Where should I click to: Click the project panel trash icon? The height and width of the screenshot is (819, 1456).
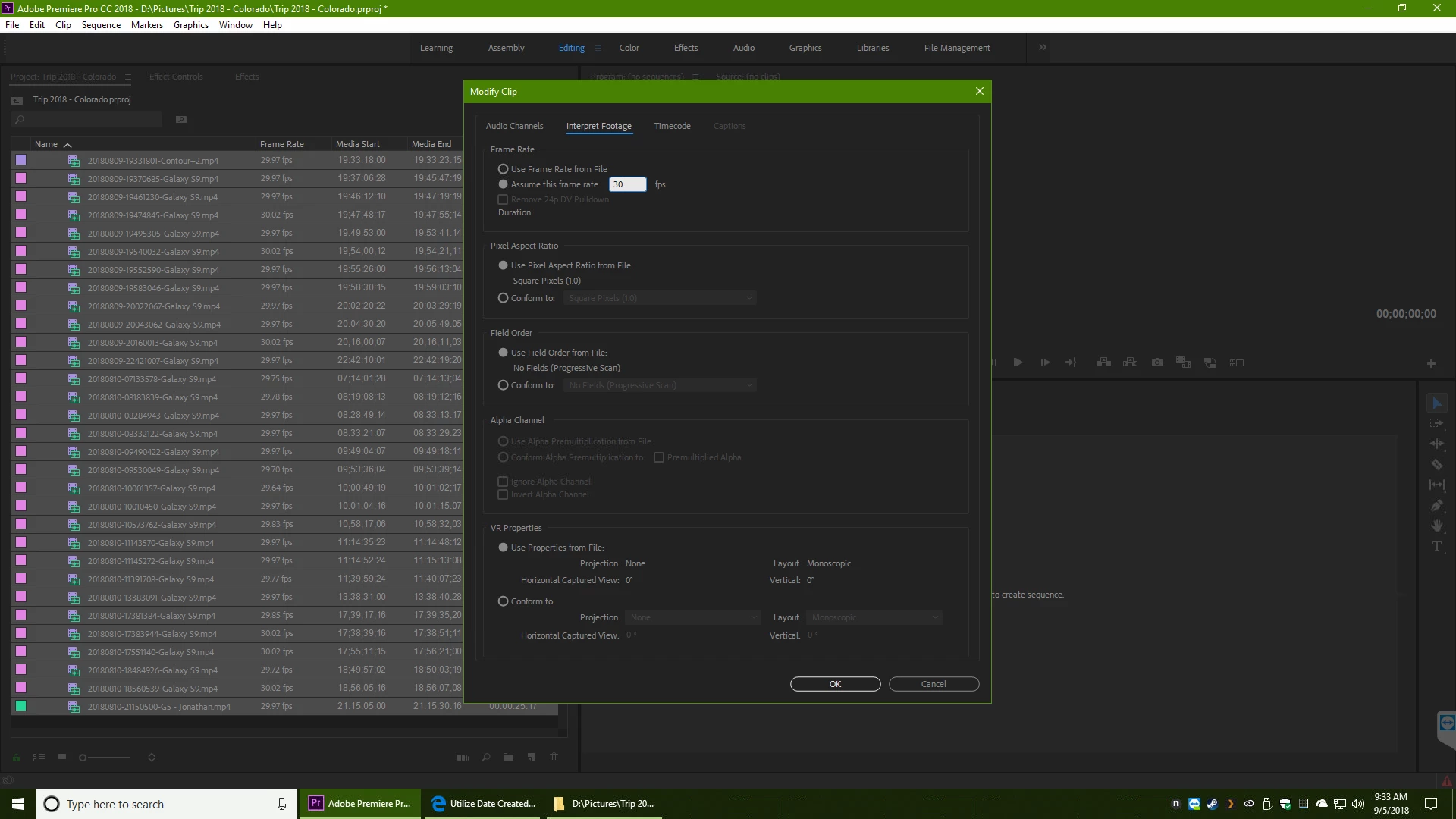554,757
